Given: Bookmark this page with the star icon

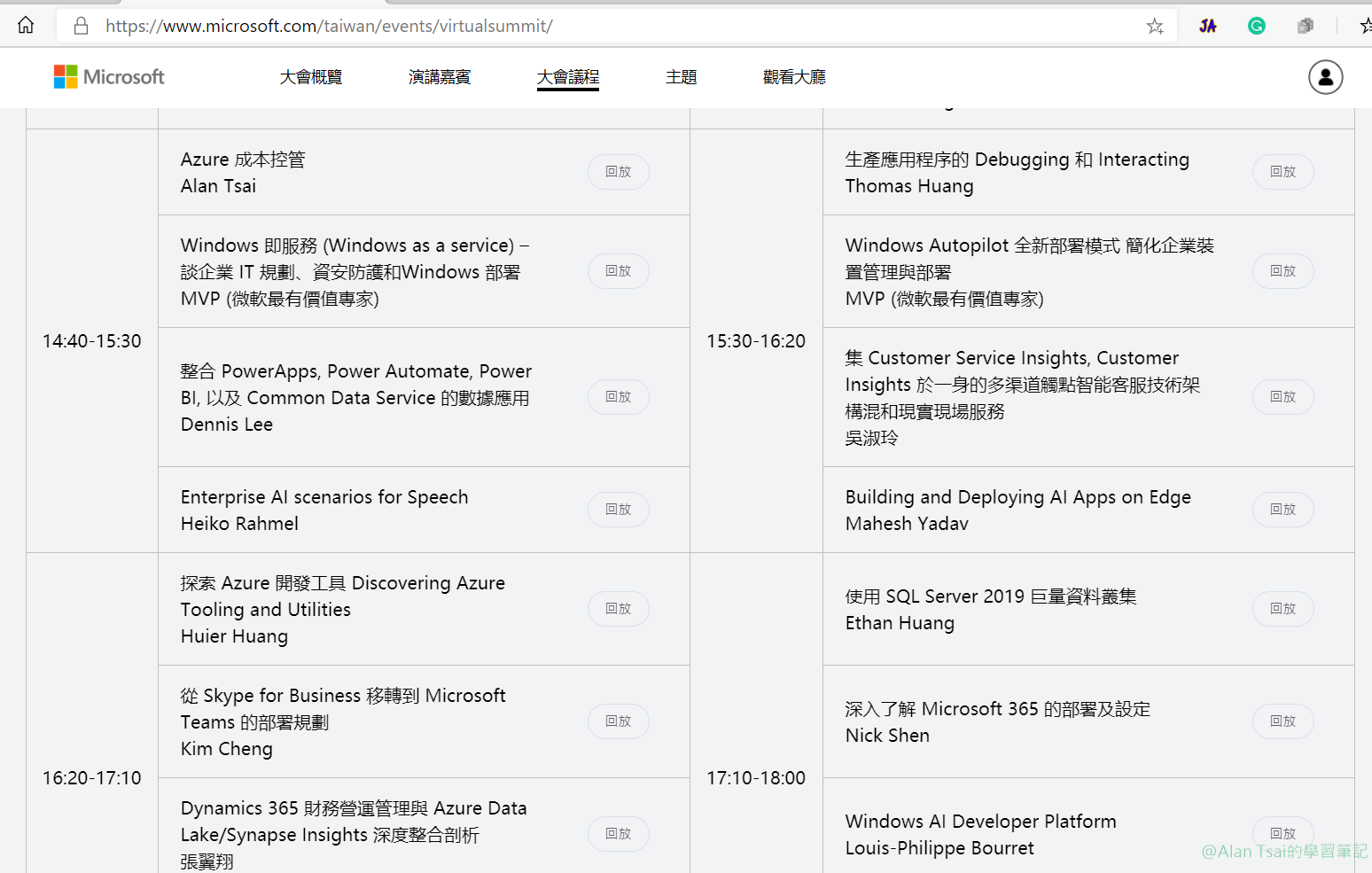Looking at the screenshot, I should click(1155, 26).
